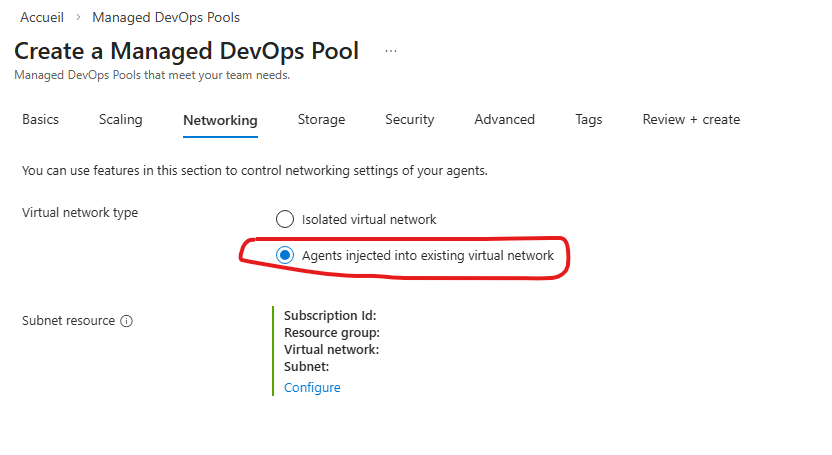The width and height of the screenshot is (832, 455).
Task: Open the Security tab
Action: coord(410,119)
